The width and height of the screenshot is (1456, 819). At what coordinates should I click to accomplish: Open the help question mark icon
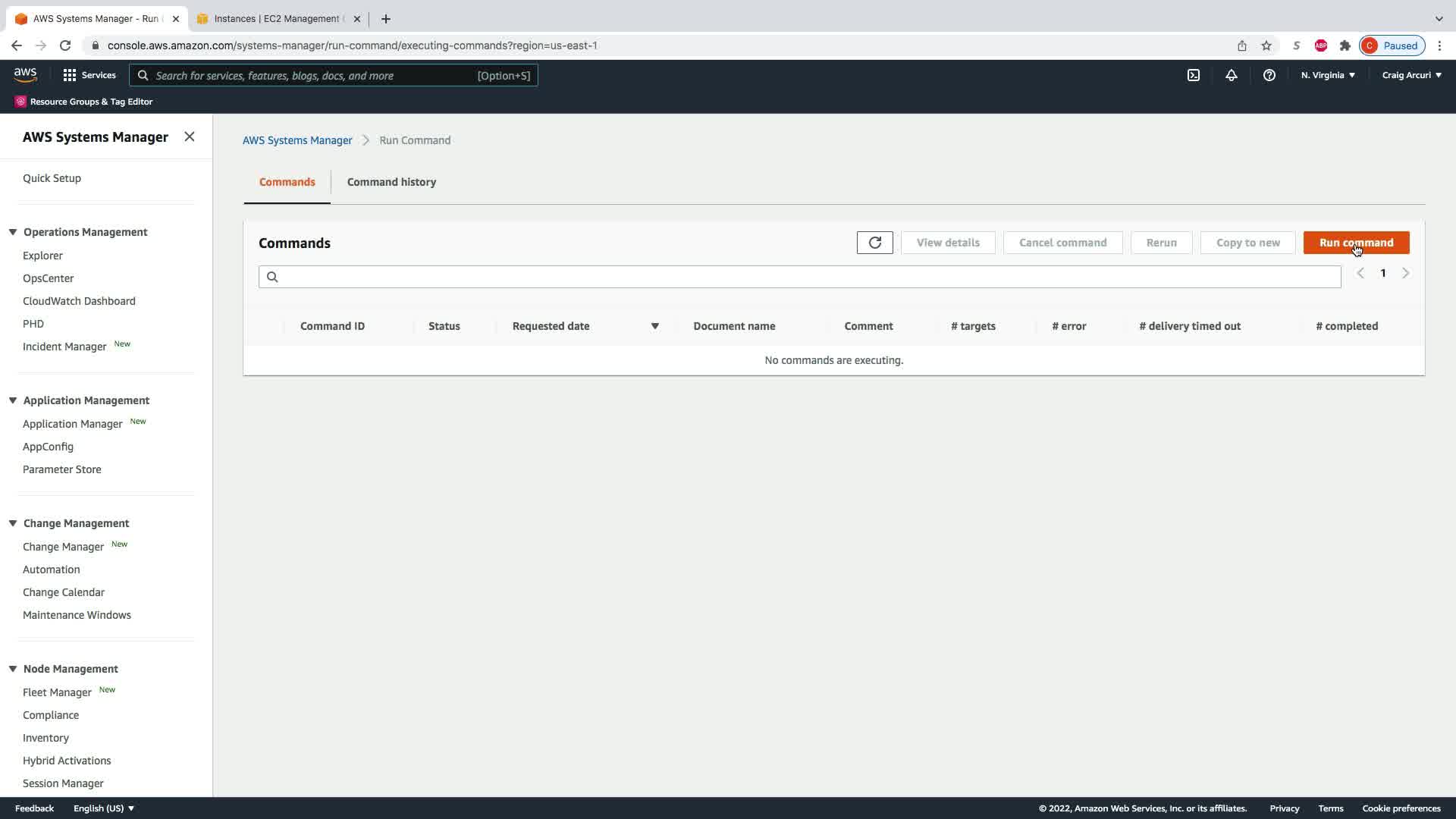click(1269, 75)
